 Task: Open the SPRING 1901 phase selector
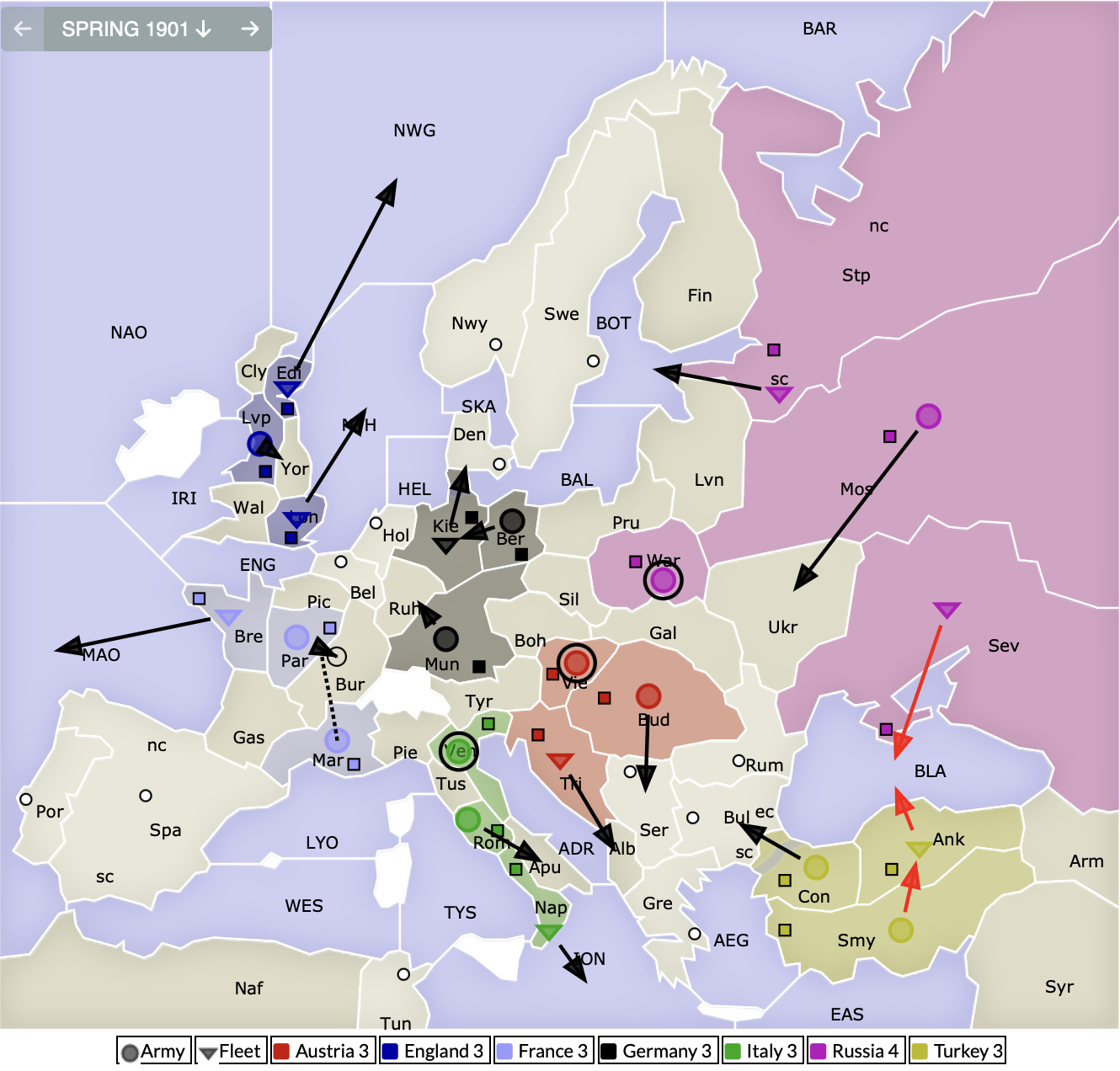point(136,29)
